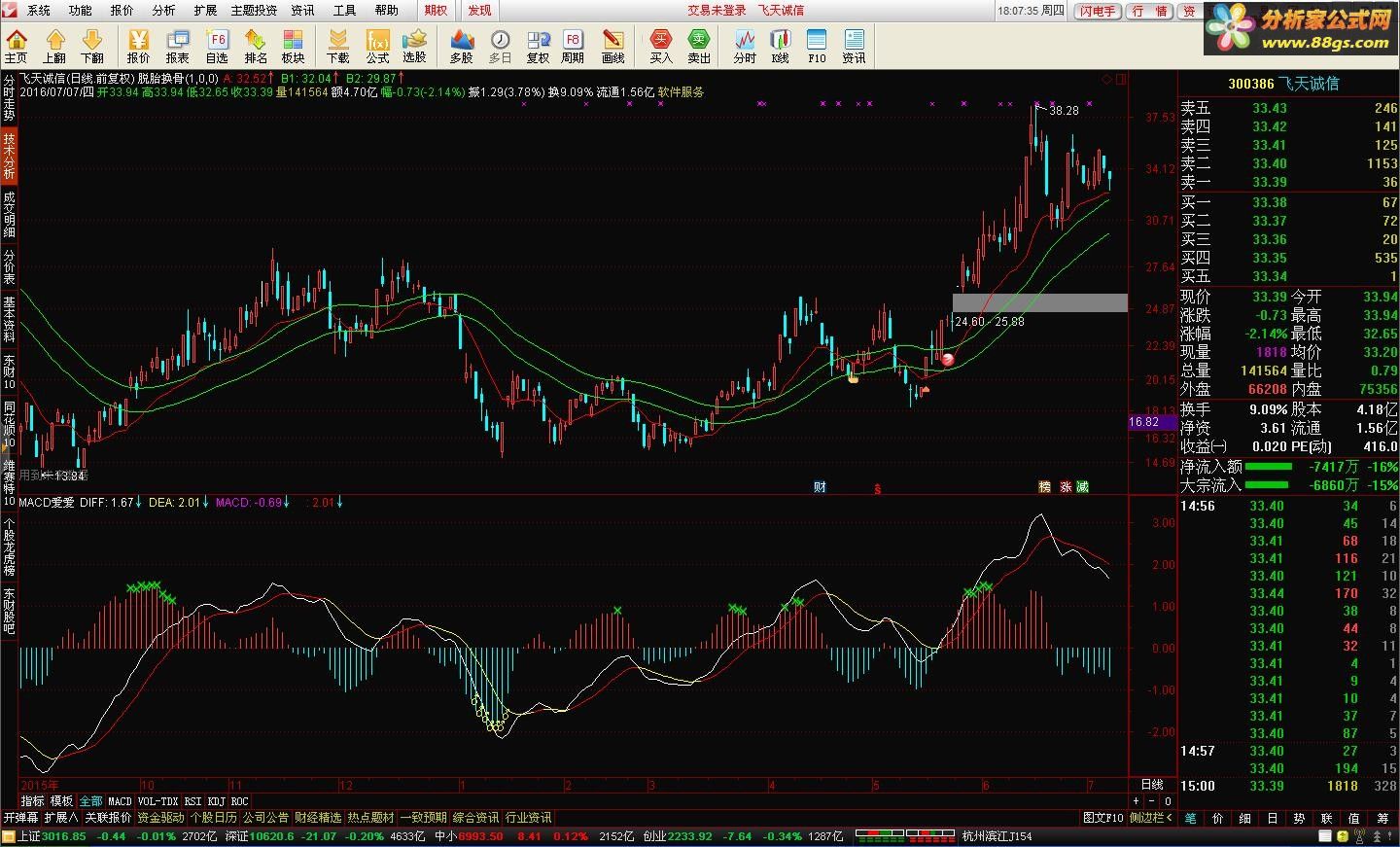
Task: Click 复权 price adjustment icon
Action: (538, 46)
